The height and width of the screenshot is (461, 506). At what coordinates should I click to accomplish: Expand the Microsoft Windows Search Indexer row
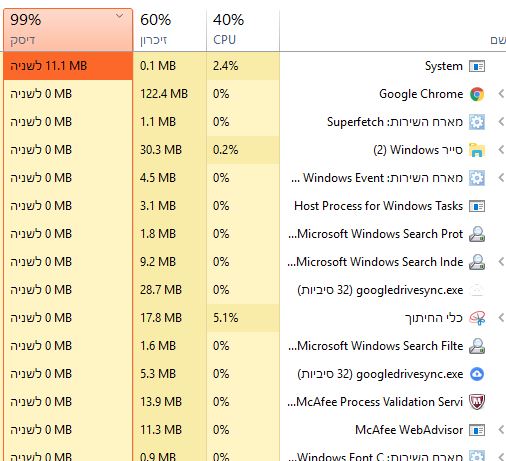click(x=501, y=262)
